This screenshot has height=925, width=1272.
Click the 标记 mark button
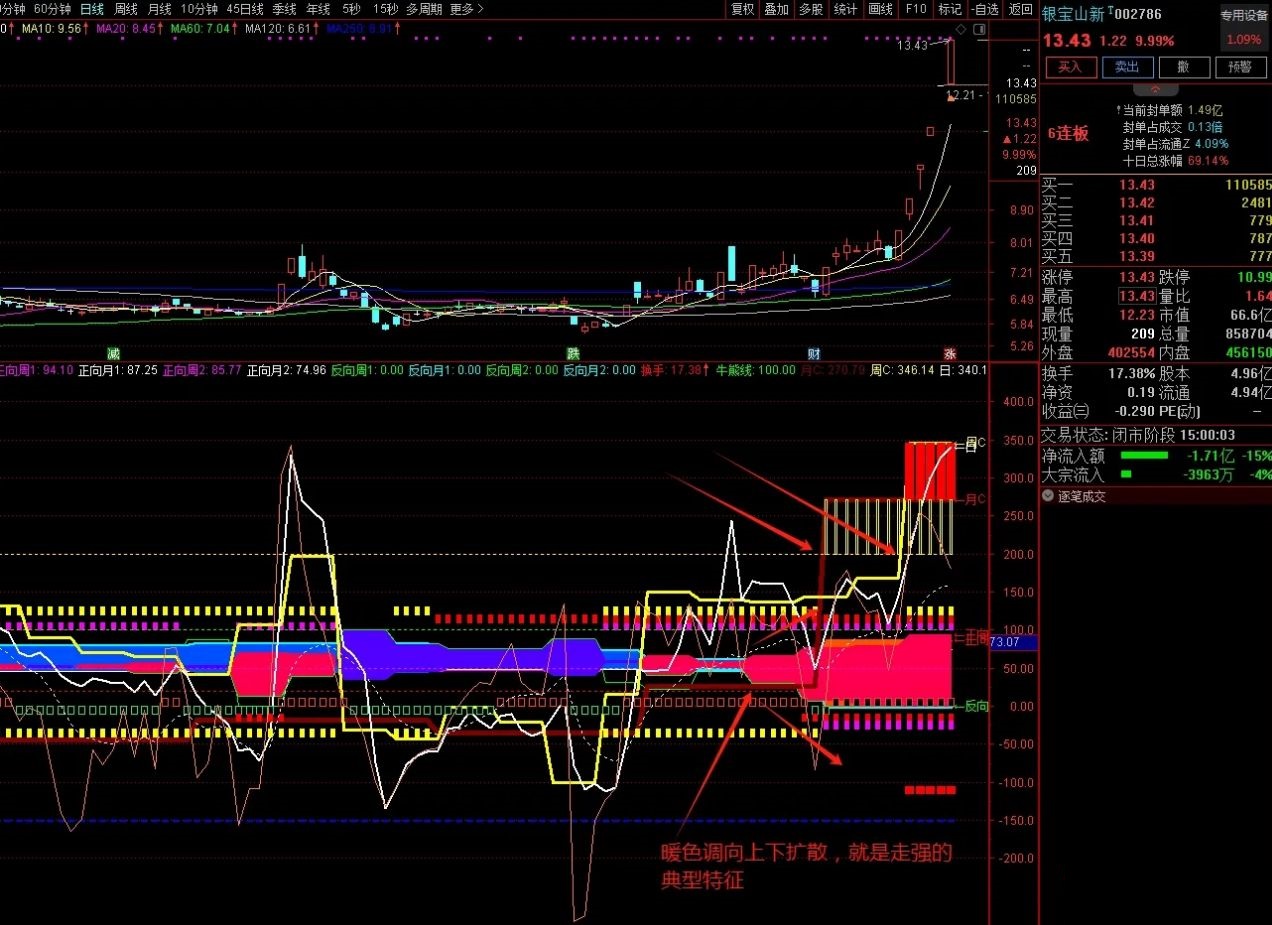949,9
